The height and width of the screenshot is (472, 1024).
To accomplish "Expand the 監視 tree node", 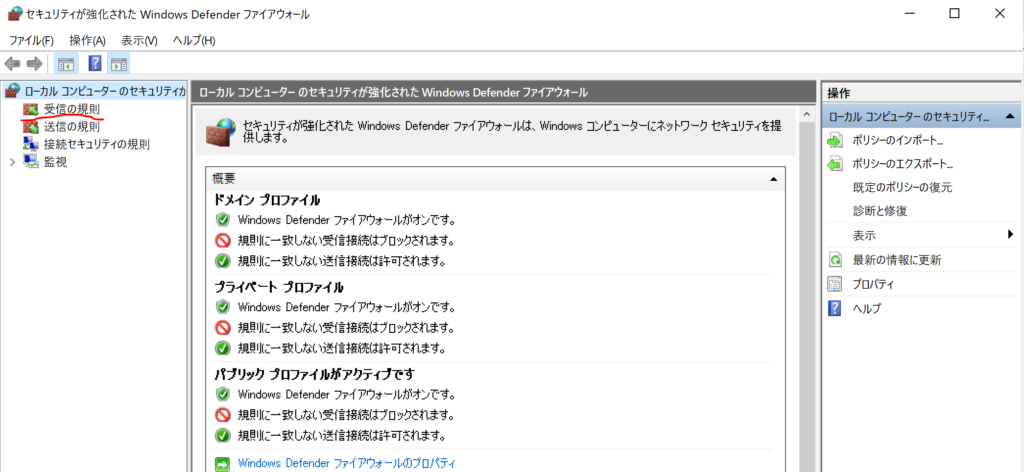I will (12, 162).
